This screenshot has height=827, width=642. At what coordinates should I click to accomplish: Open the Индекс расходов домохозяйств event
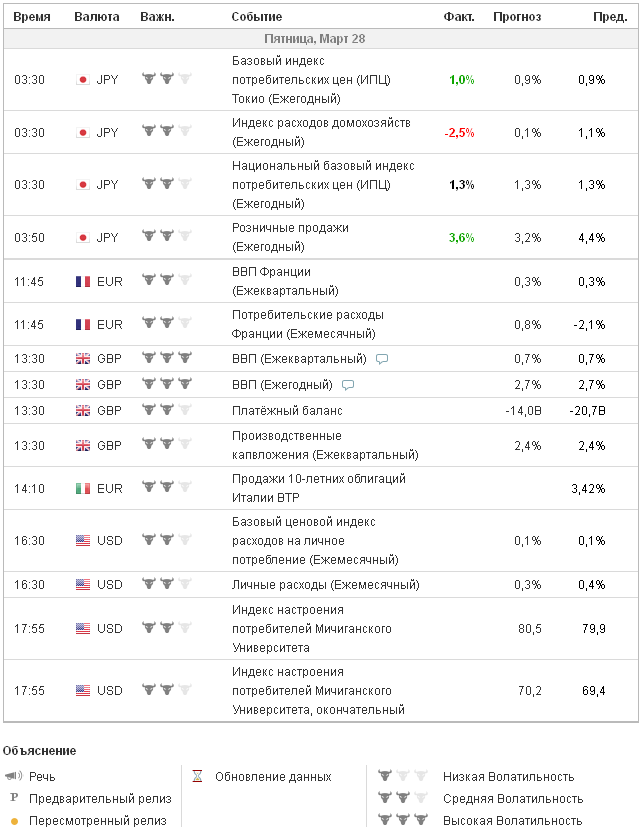(320, 132)
